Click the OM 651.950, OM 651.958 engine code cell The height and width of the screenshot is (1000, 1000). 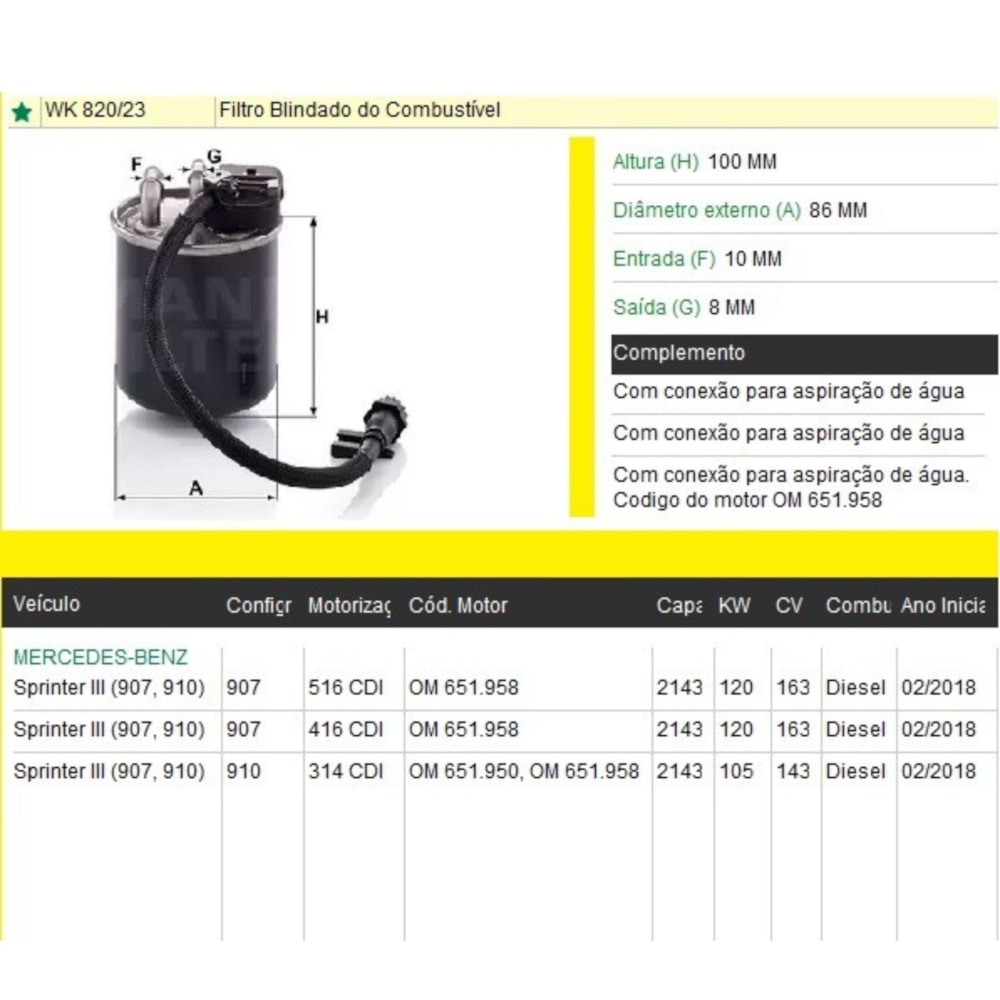click(524, 771)
